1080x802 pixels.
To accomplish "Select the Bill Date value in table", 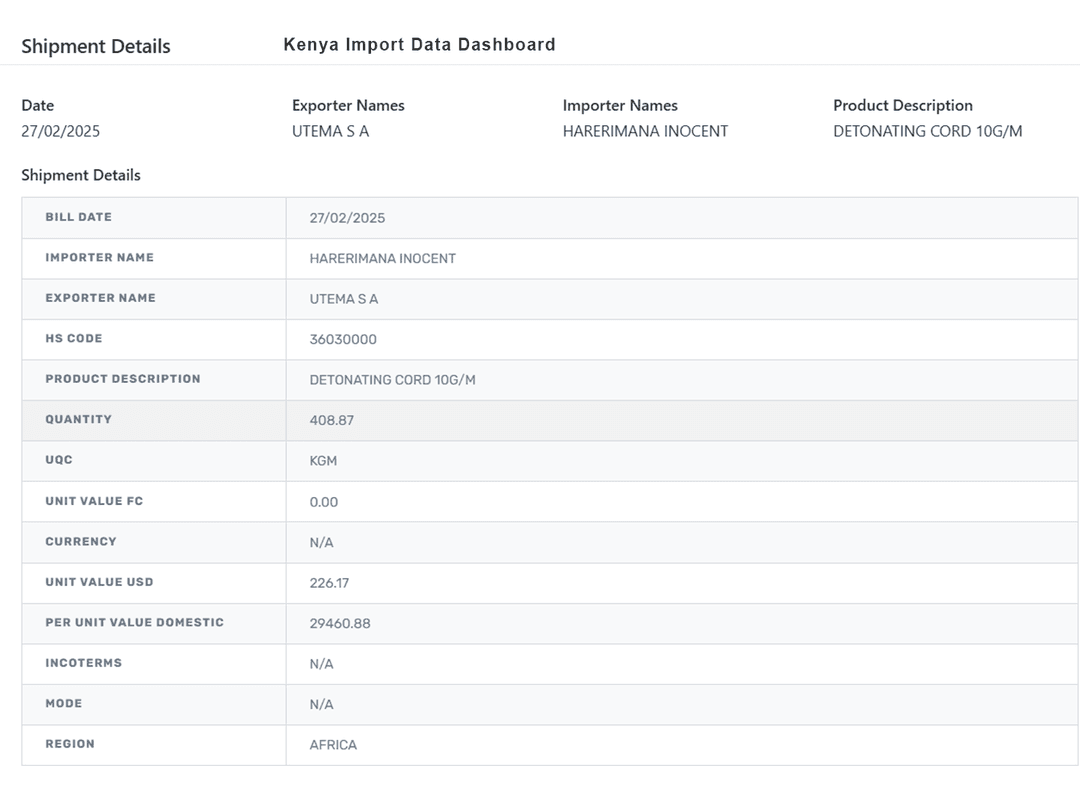I will pos(347,218).
